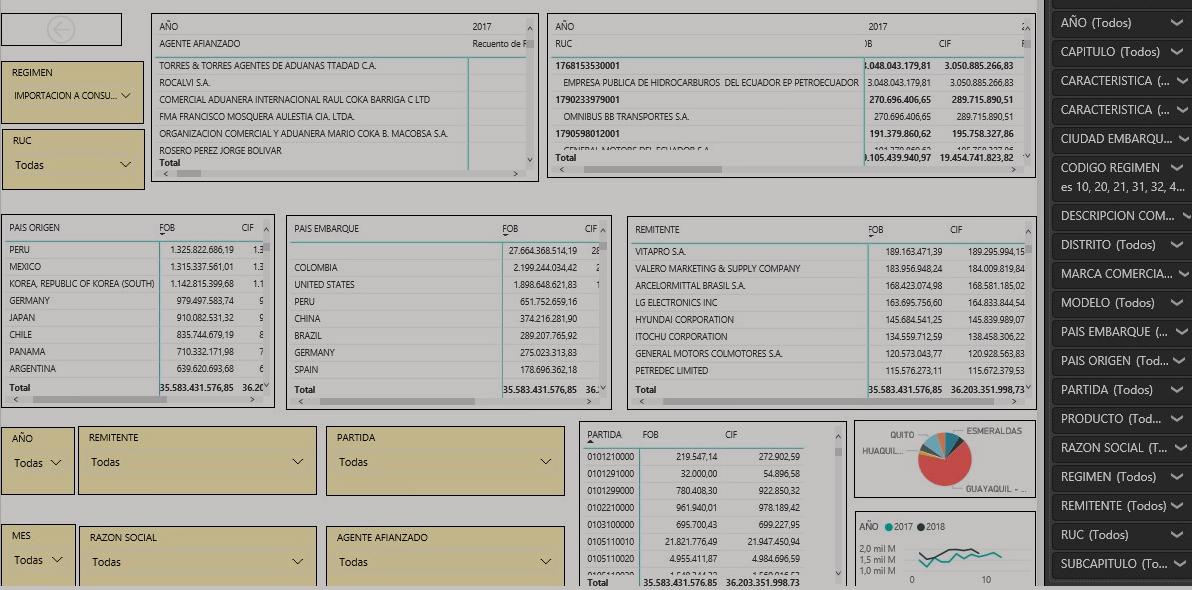Image resolution: width=1192 pixels, height=590 pixels.
Task: Sort by PAIS ORIGEN column header
Action: click(x=34, y=227)
